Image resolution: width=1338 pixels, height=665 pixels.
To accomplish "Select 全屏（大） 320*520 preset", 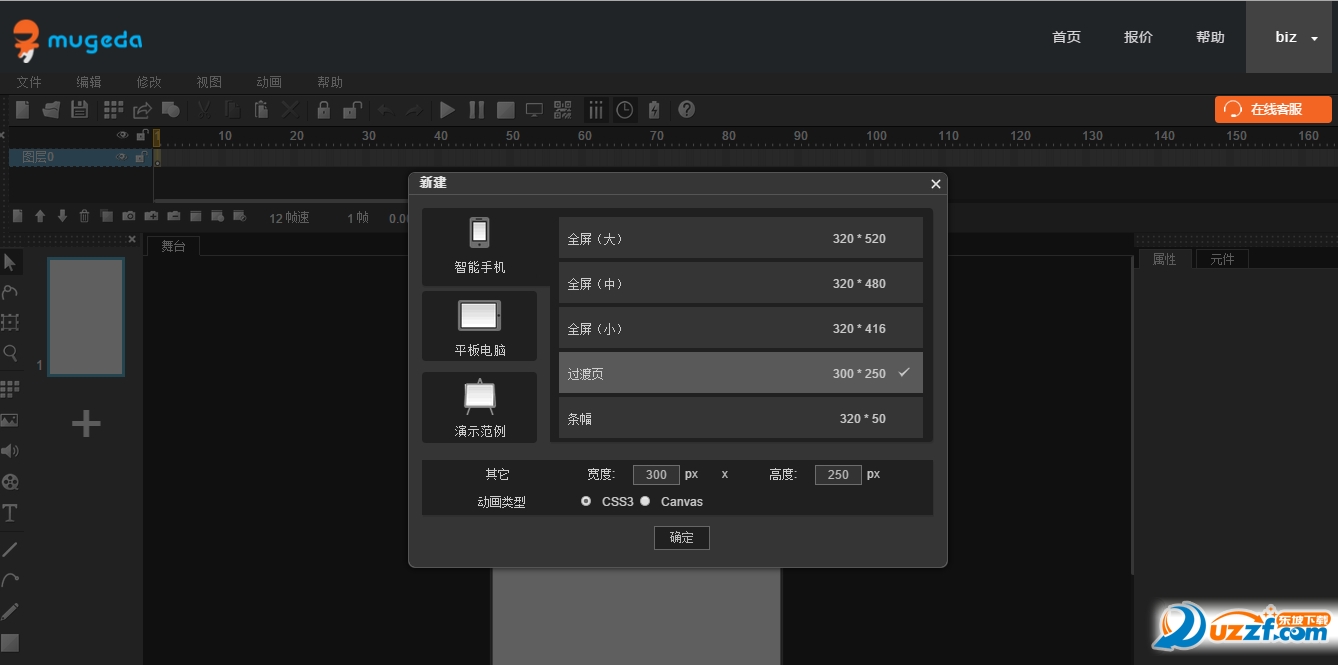I will point(741,239).
